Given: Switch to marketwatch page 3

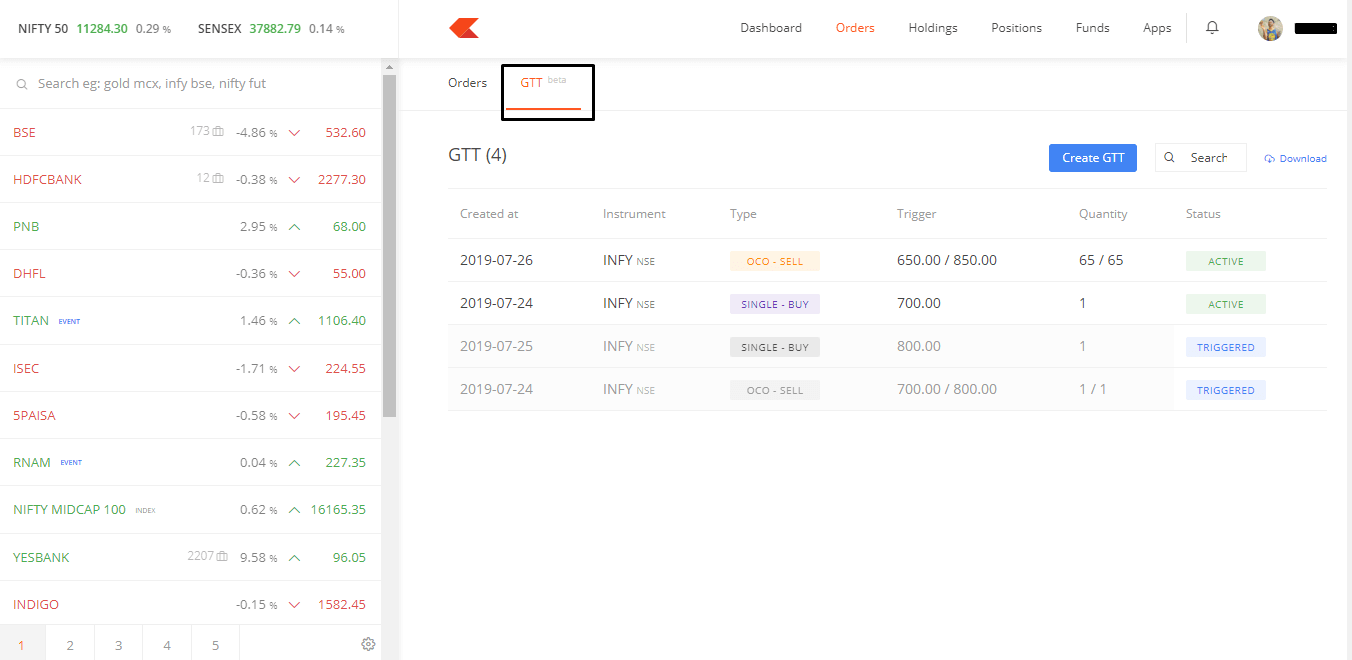Looking at the screenshot, I should [x=118, y=645].
